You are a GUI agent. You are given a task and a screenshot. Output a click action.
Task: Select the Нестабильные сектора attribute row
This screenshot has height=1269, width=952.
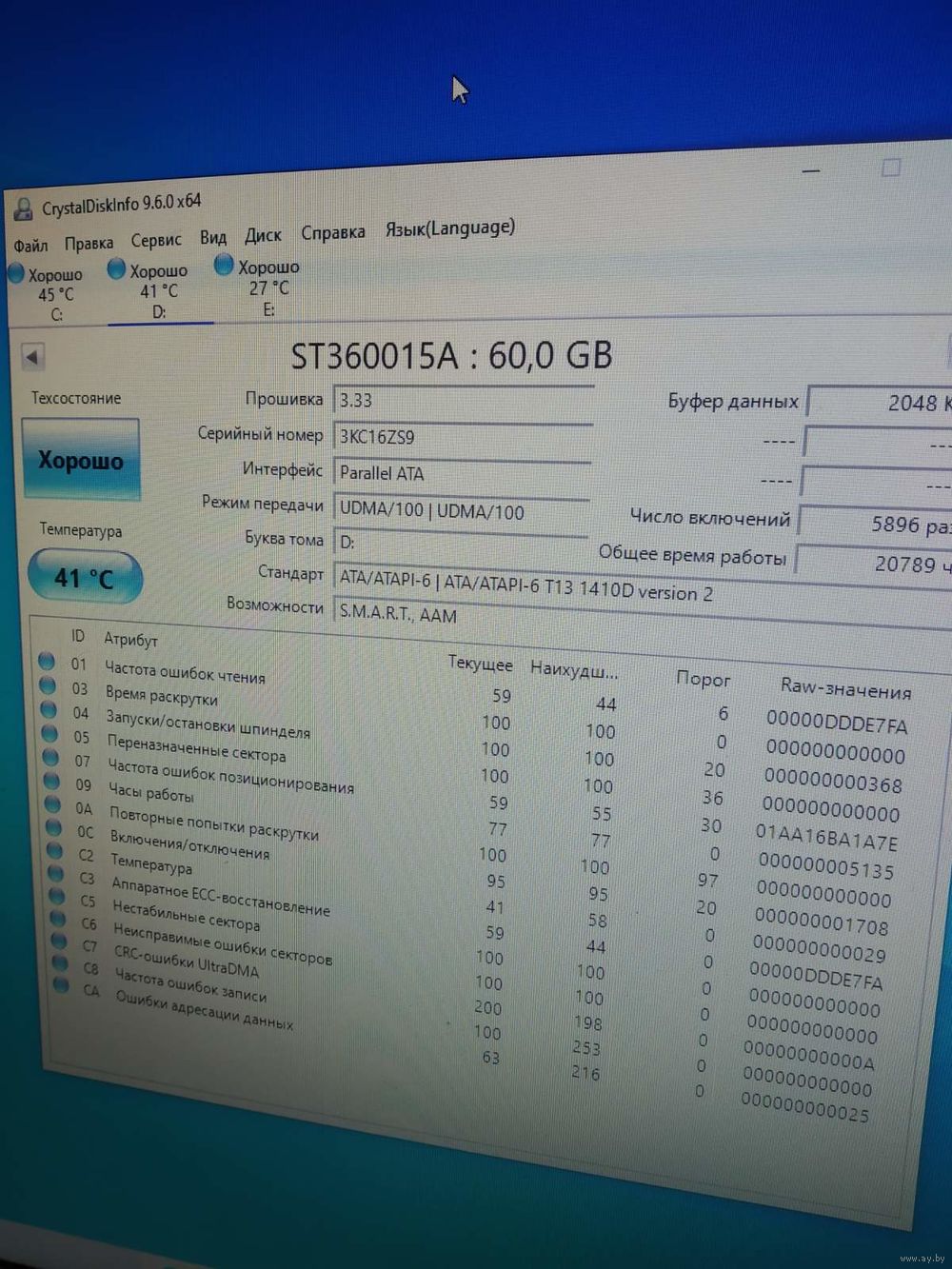pos(465,952)
